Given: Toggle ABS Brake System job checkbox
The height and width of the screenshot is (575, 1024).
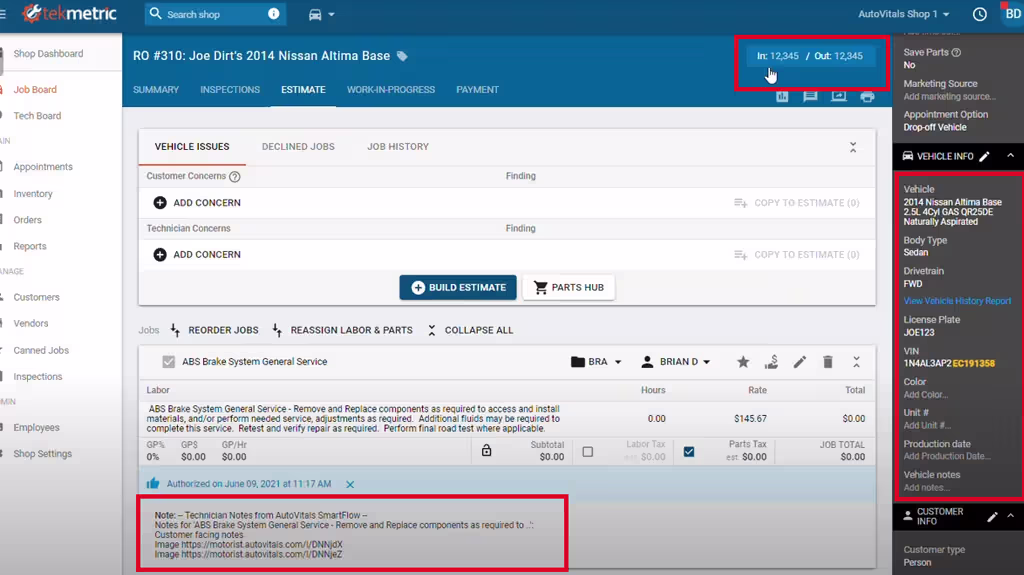Looking at the screenshot, I should click(x=168, y=361).
